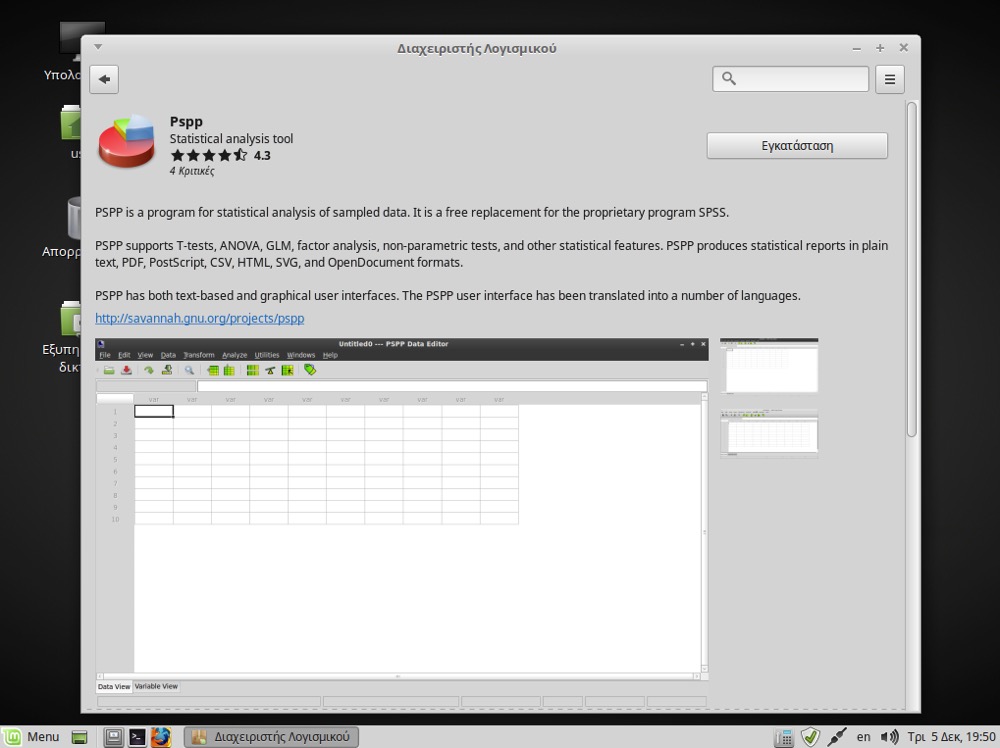The image size is (1000, 748).
Task: Select the first small screenshot thumbnail
Action: 769,366
